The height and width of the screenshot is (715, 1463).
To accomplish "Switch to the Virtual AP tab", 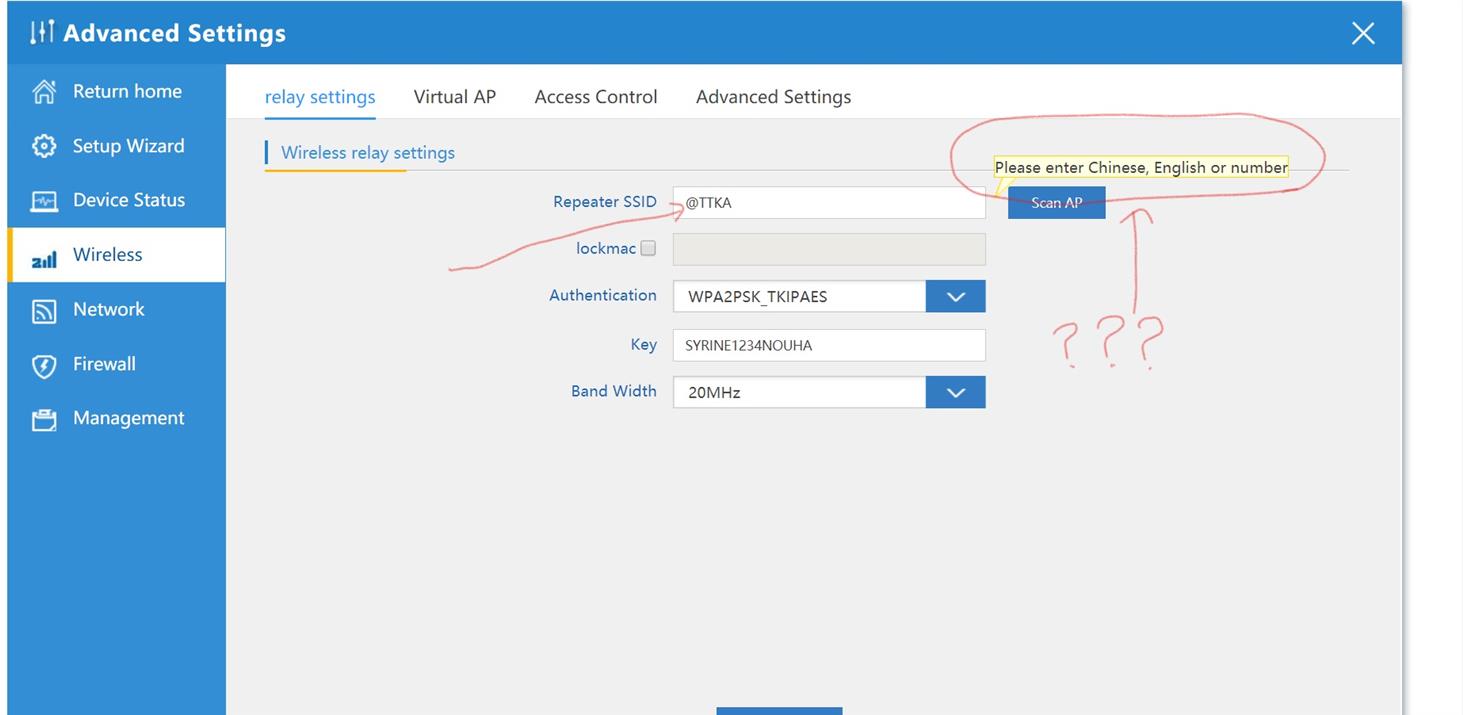I will click(x=454, y=97).
